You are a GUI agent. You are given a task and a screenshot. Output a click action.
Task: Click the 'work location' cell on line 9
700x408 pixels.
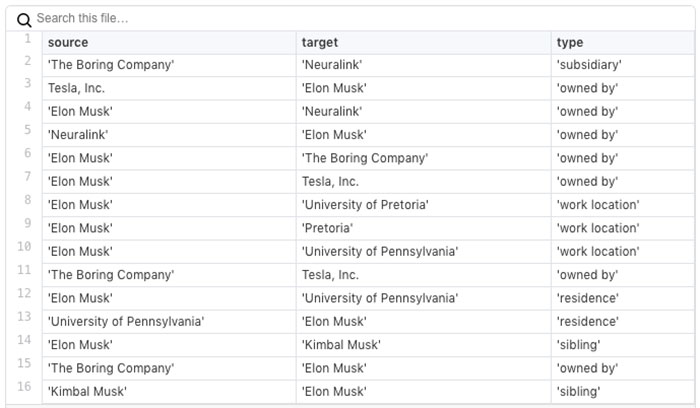[597, 228]
